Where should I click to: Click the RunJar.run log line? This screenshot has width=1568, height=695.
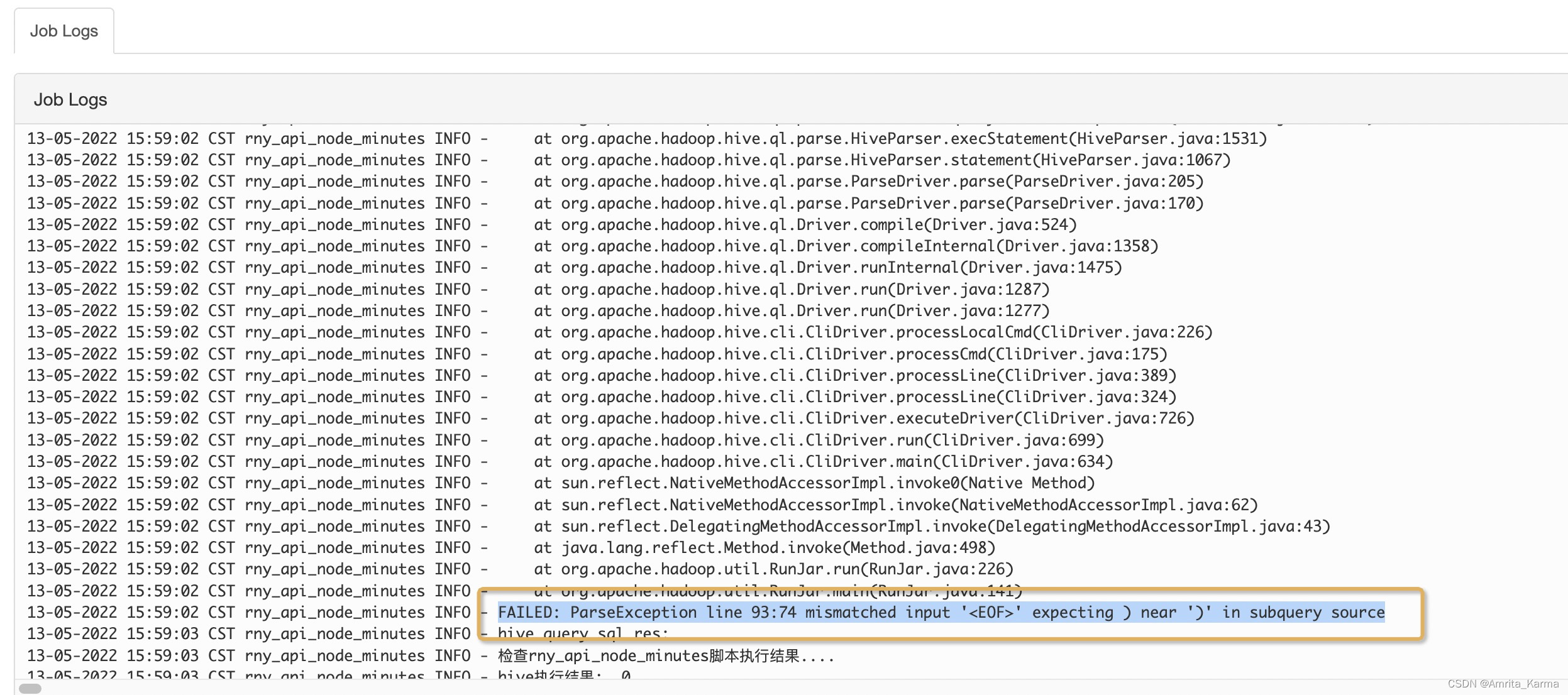pos(773,569)
